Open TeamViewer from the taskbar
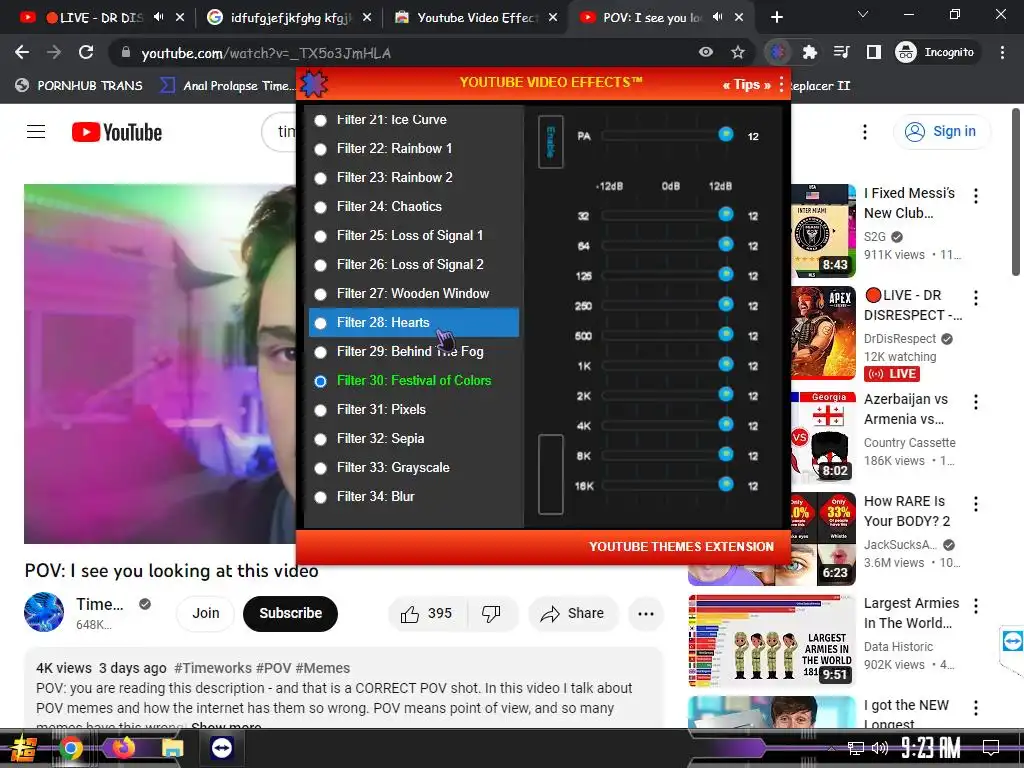 (x=222, y=748)
